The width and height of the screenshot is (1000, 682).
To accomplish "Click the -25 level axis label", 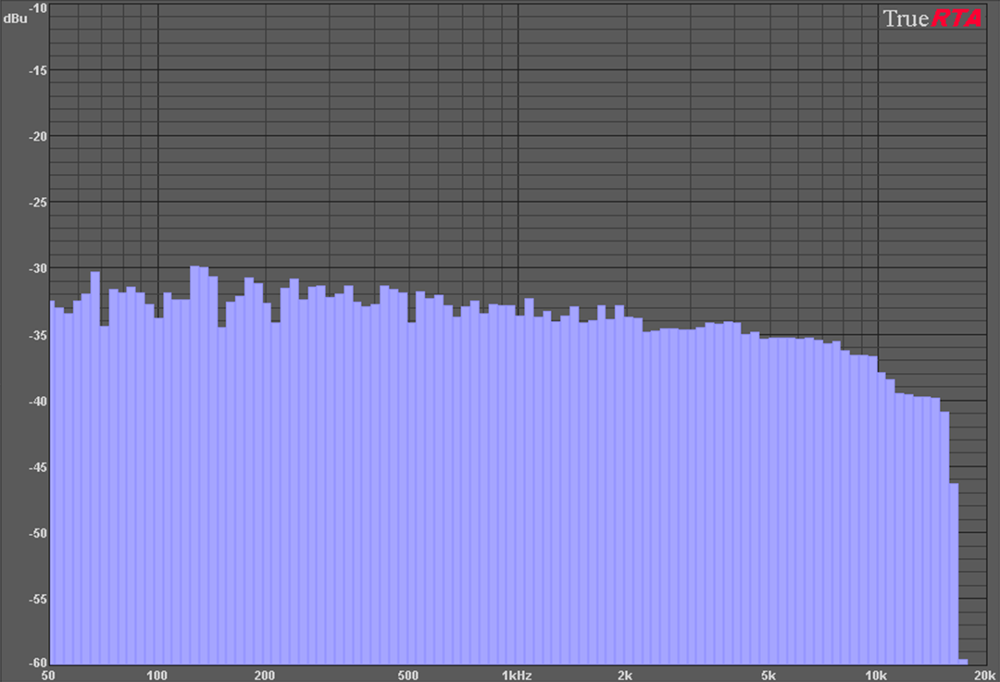I will (x=38, y=203).
